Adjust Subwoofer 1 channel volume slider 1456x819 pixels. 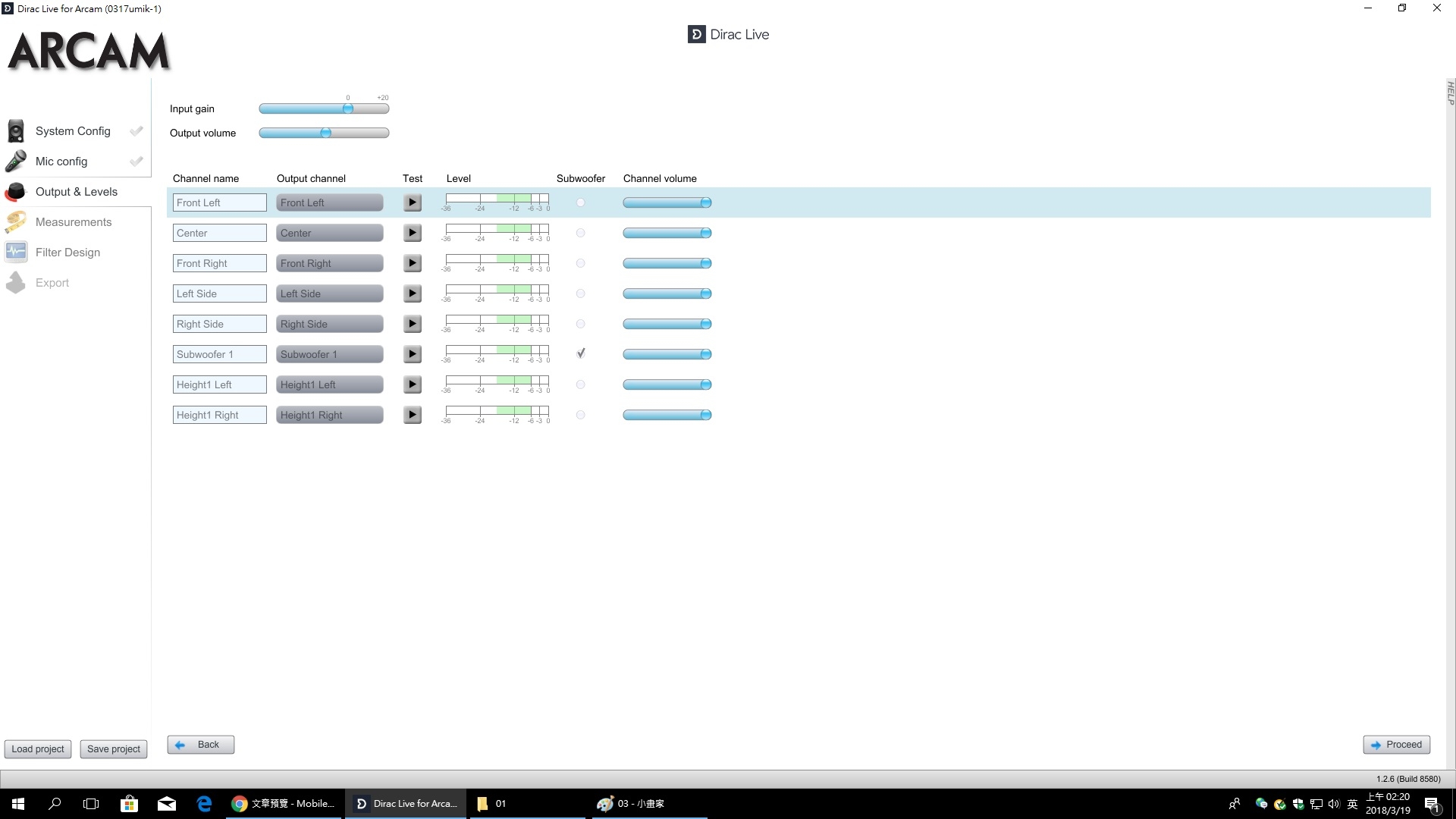667,354
